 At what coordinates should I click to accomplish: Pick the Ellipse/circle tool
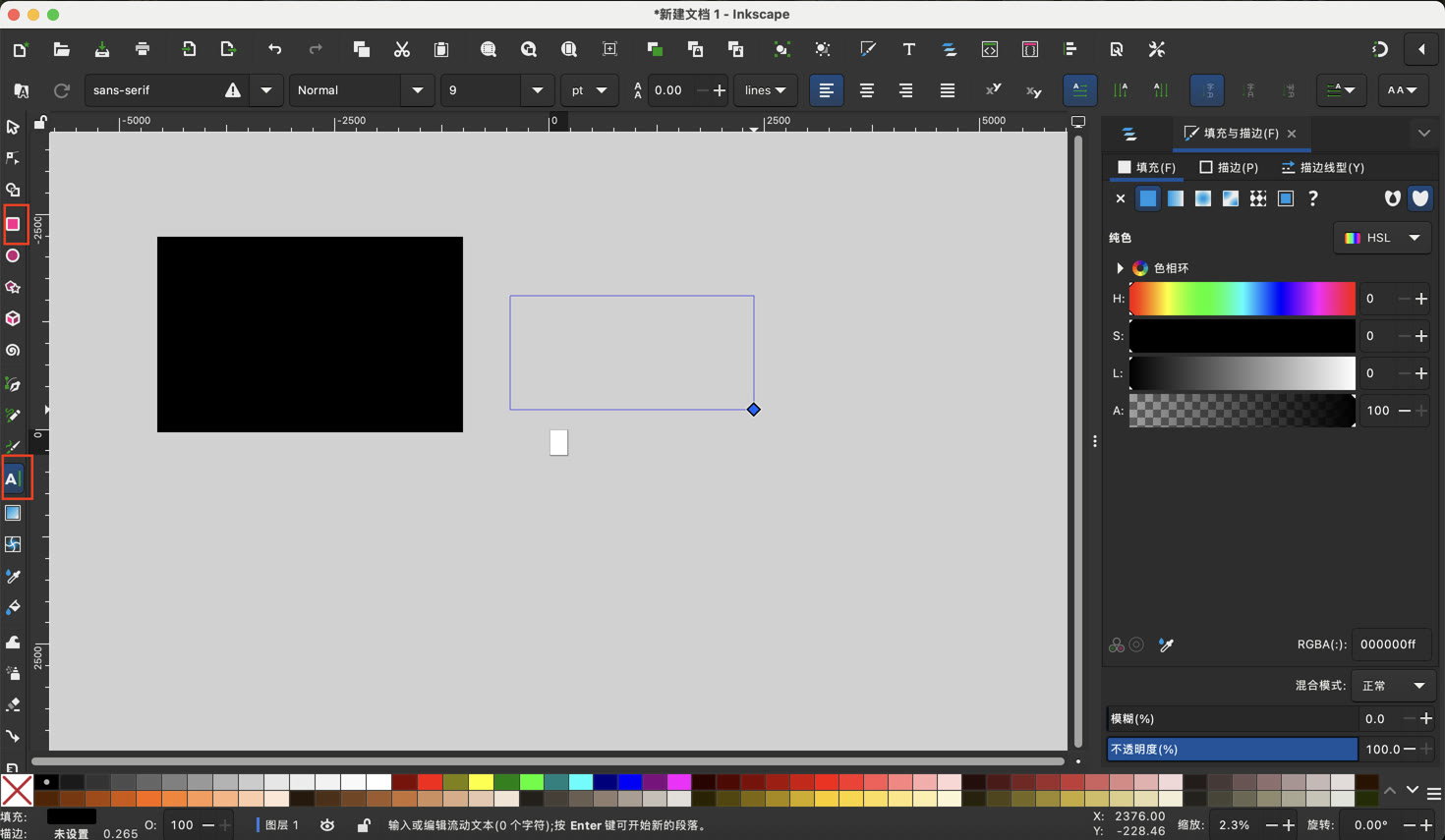[15, 256]
